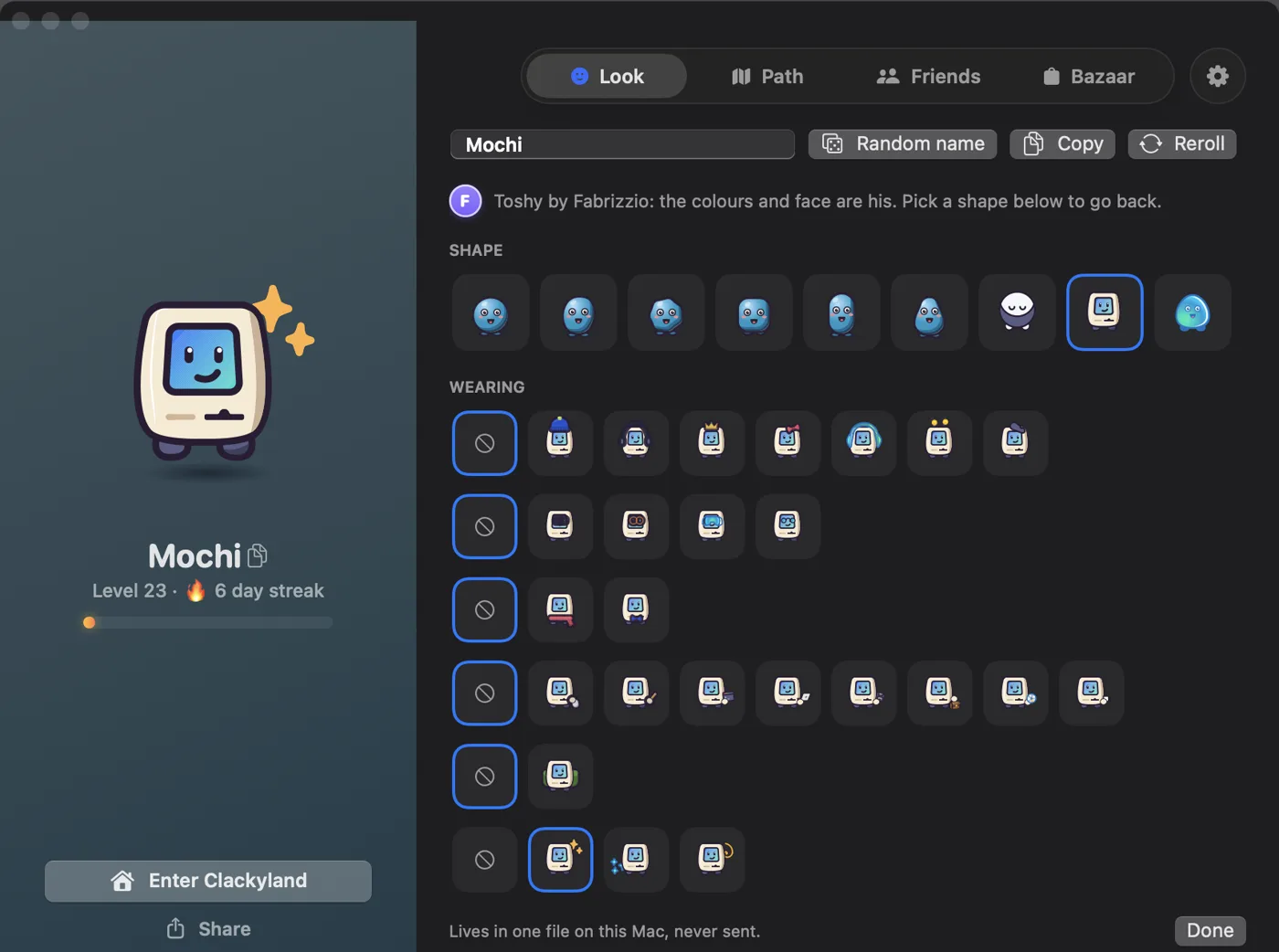Generate a Random name
The height and width of the screenshot is (952, 1279).
pos(903,143)
